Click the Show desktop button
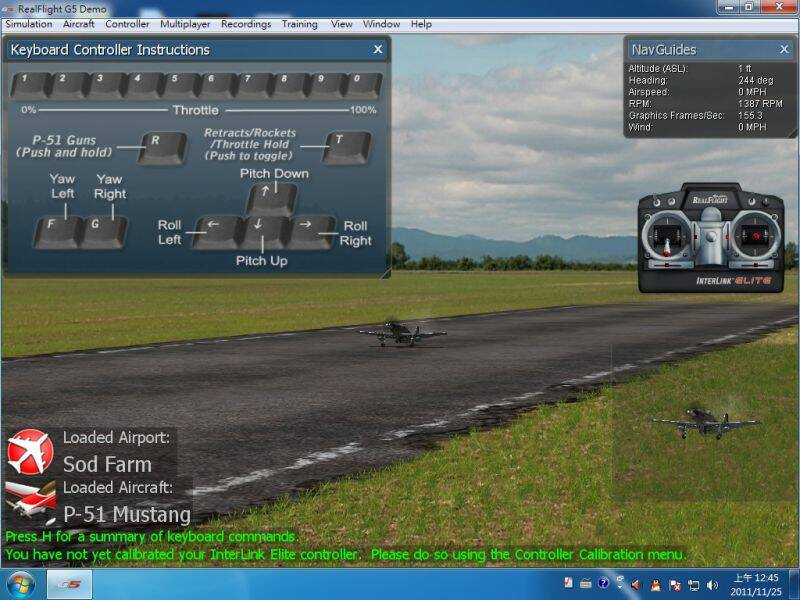800x600 pixels. [793, 585]
